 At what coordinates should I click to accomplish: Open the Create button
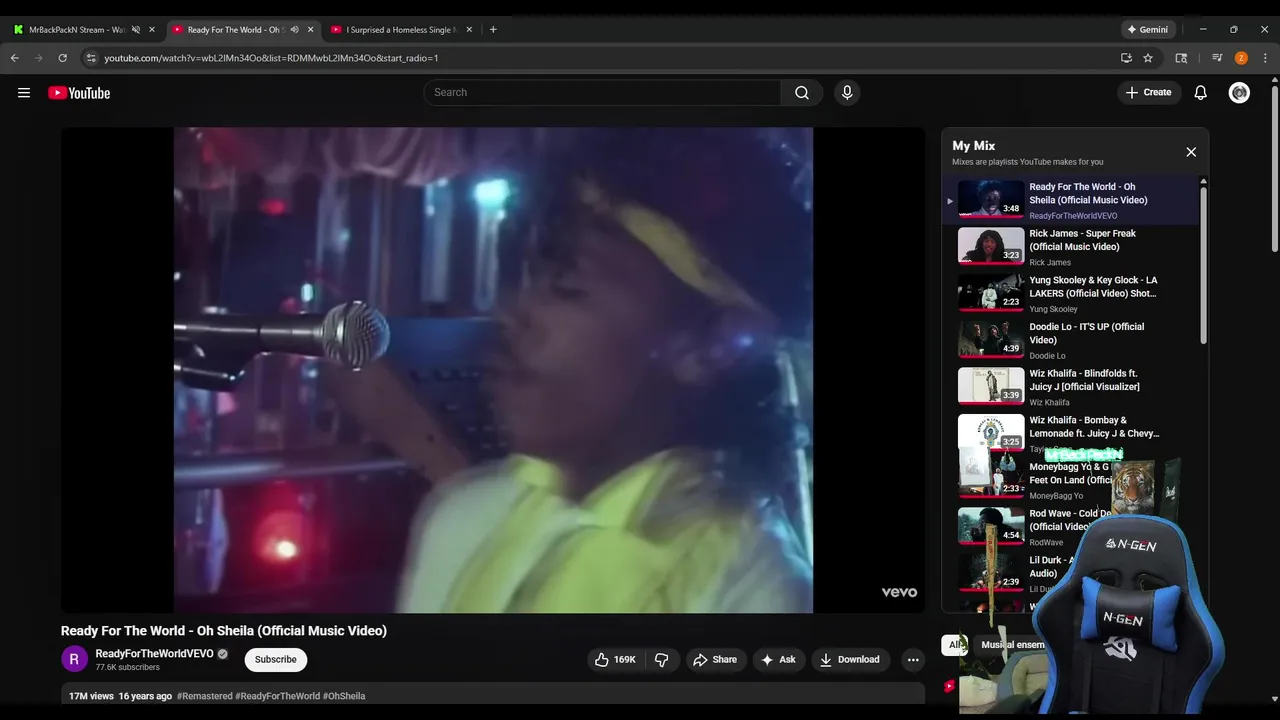tap(1148, 93)
